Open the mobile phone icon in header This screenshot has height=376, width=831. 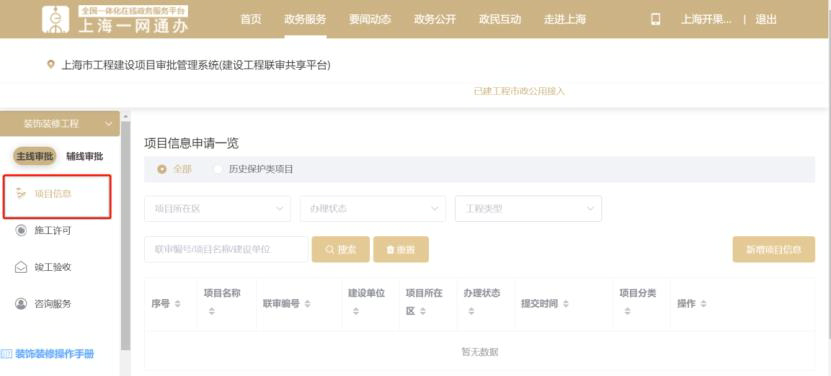pyautogui.click(x=656, y=20)
